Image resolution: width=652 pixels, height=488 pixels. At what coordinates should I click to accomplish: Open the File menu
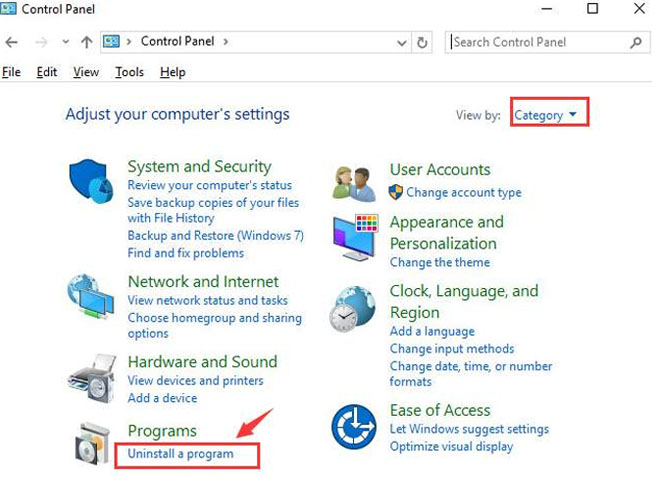point(11,72)
